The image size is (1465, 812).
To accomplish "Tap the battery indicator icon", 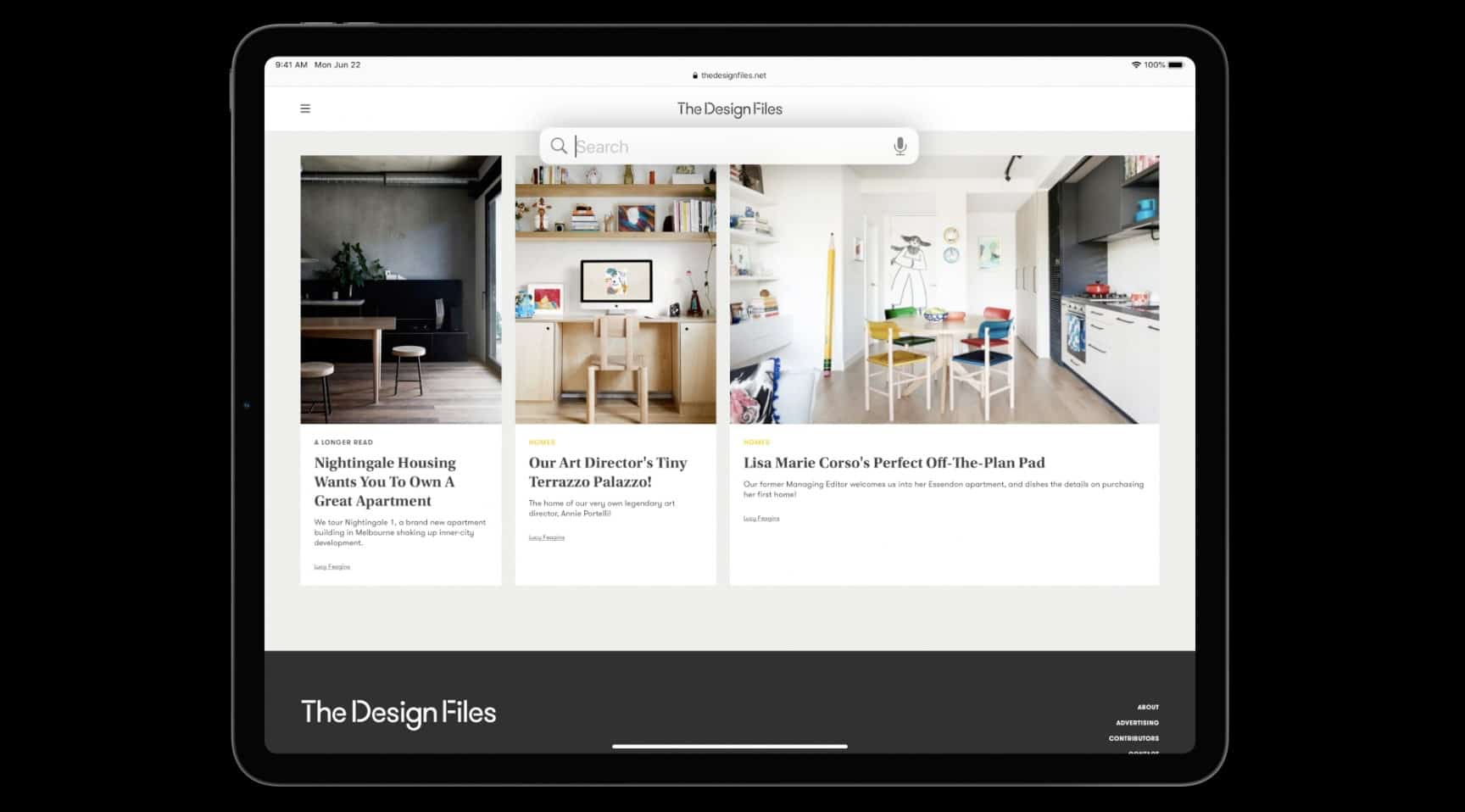I will pos(1175,65).
